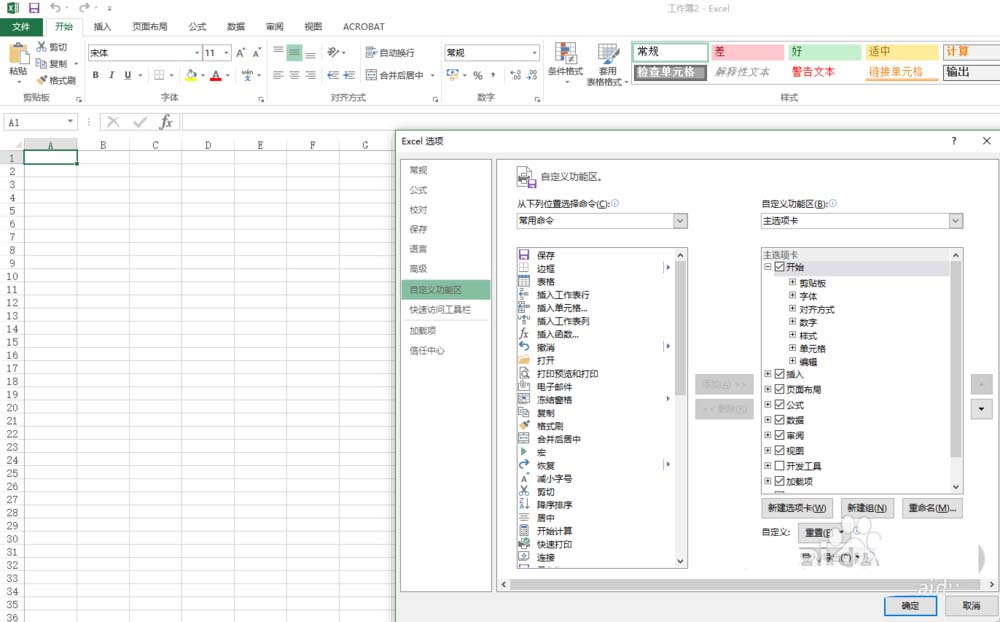Toggle underline formatting U
This screenshot has width=1000, height=622.
click(x=128, y=75)
